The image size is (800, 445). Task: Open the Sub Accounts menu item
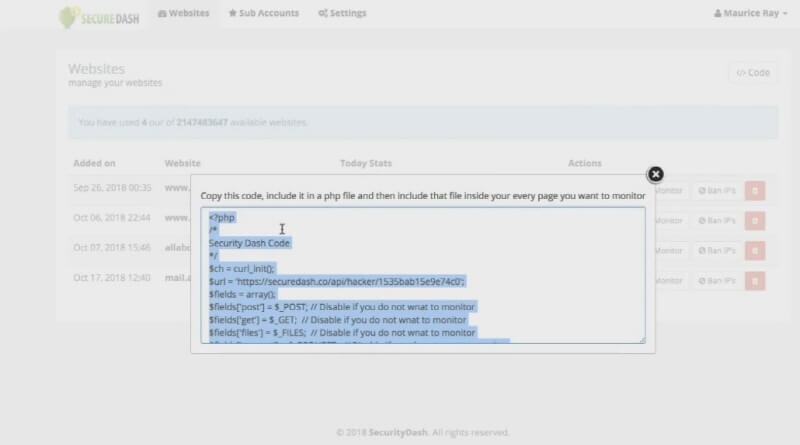click(264, 13)
